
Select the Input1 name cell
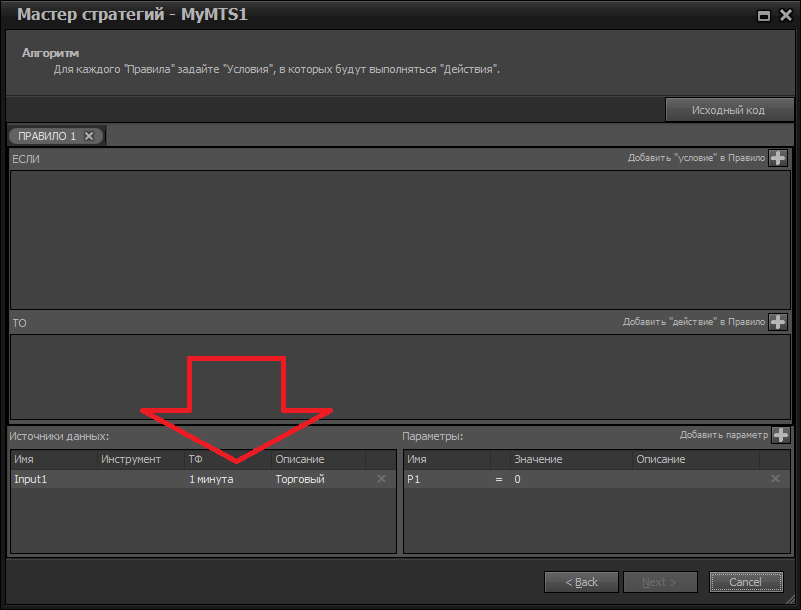[52, 480]
